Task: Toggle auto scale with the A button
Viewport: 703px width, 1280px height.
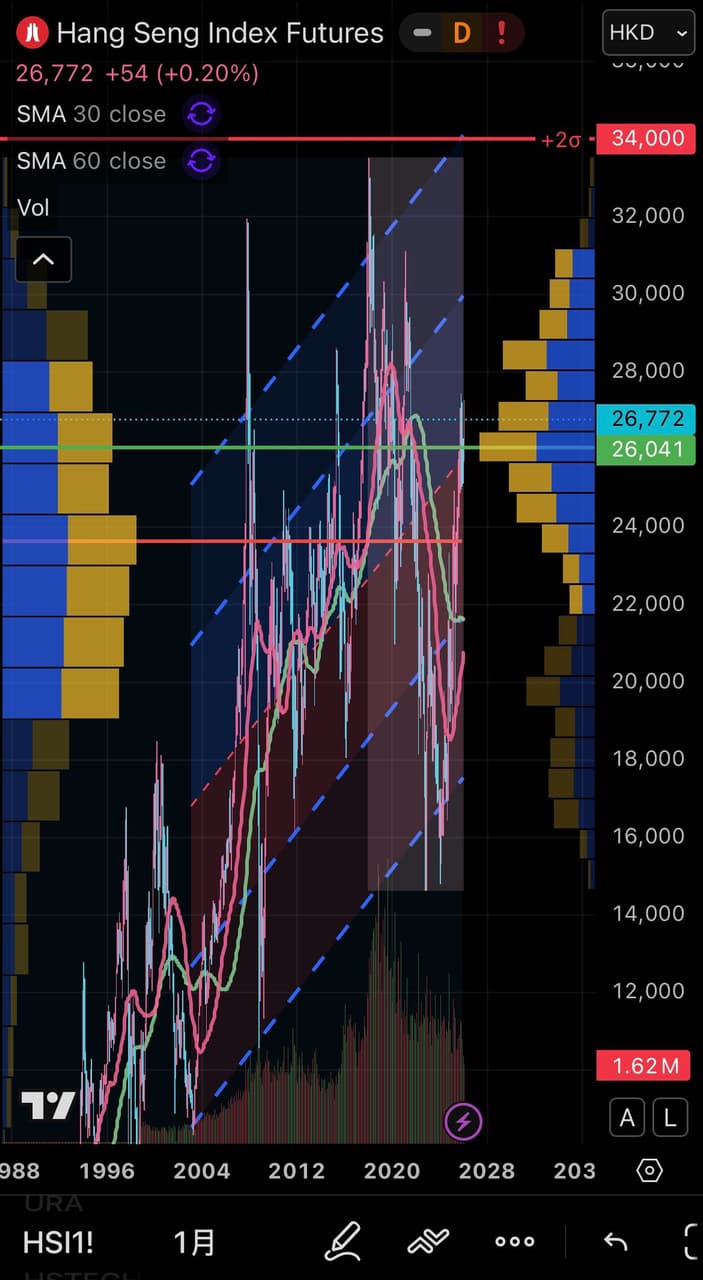Action: 627,1118
